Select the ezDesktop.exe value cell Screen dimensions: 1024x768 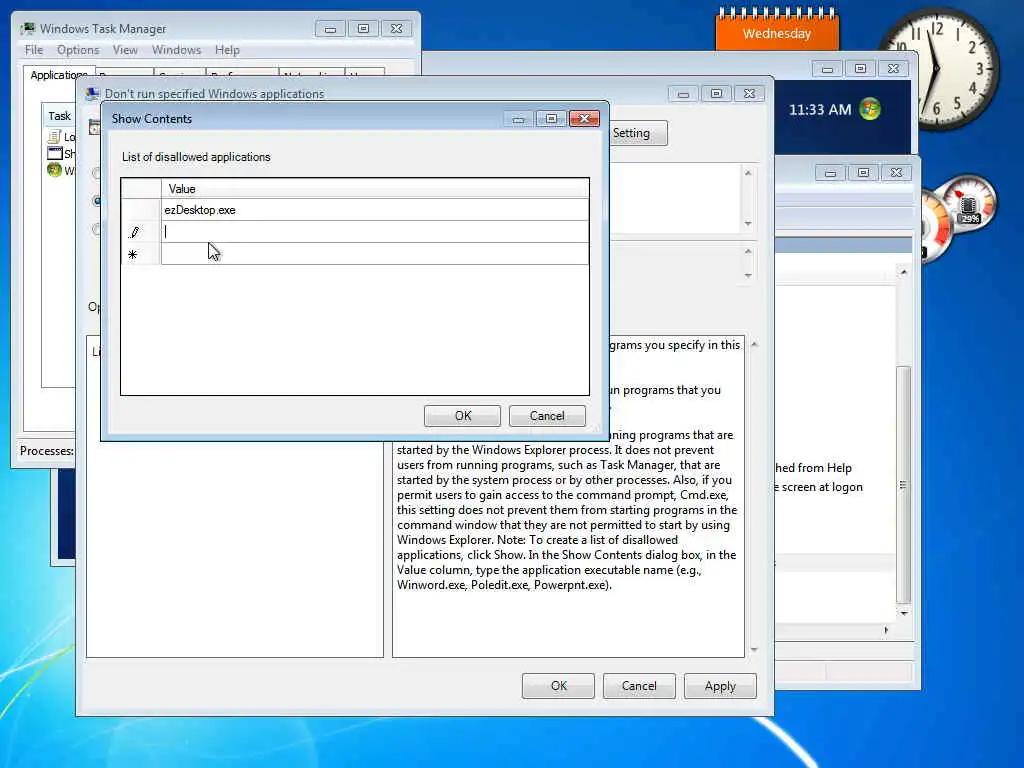point(375,210)
